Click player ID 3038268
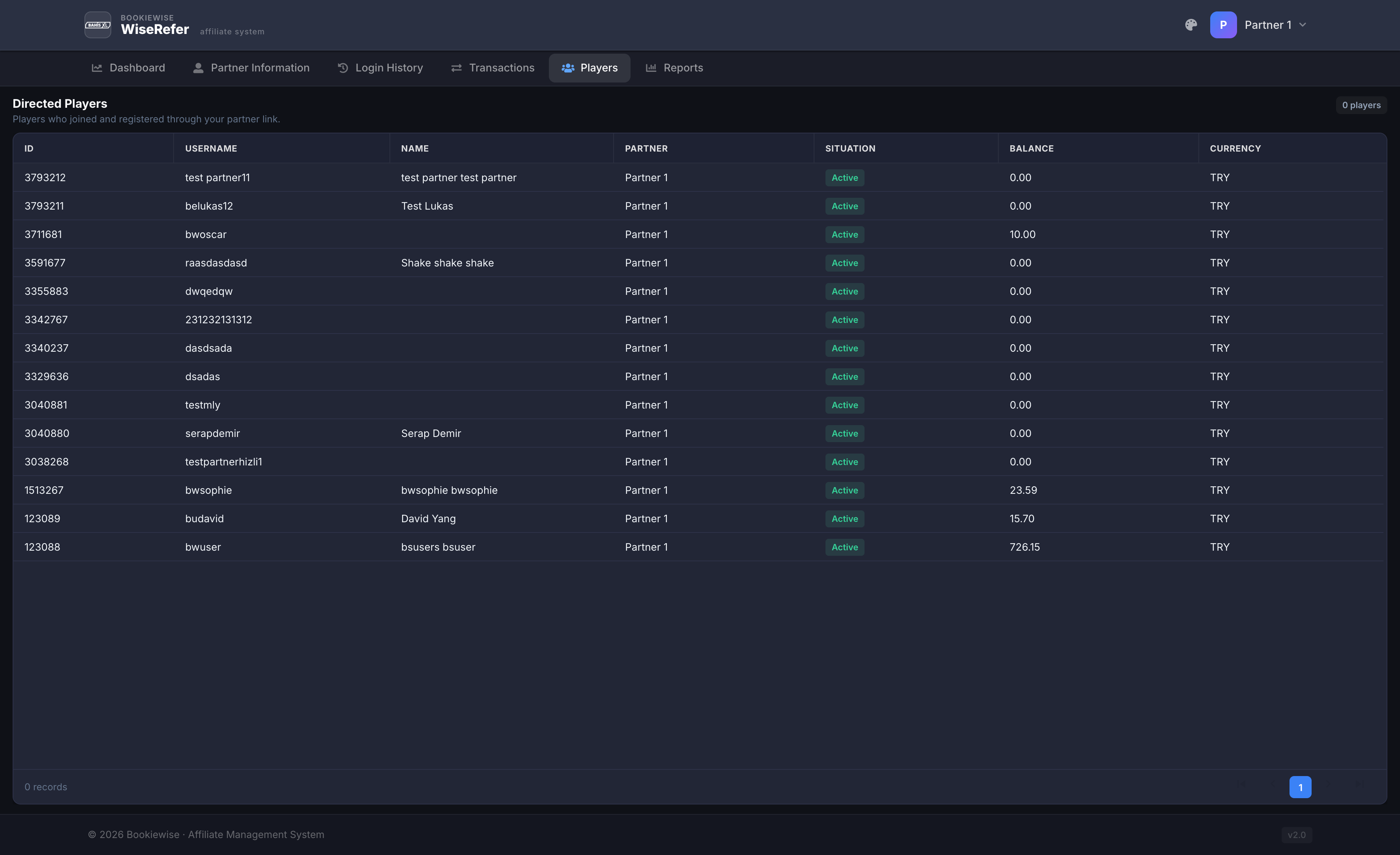The height and width of the screenshot is (855, 1400). (x=47, y=461)
